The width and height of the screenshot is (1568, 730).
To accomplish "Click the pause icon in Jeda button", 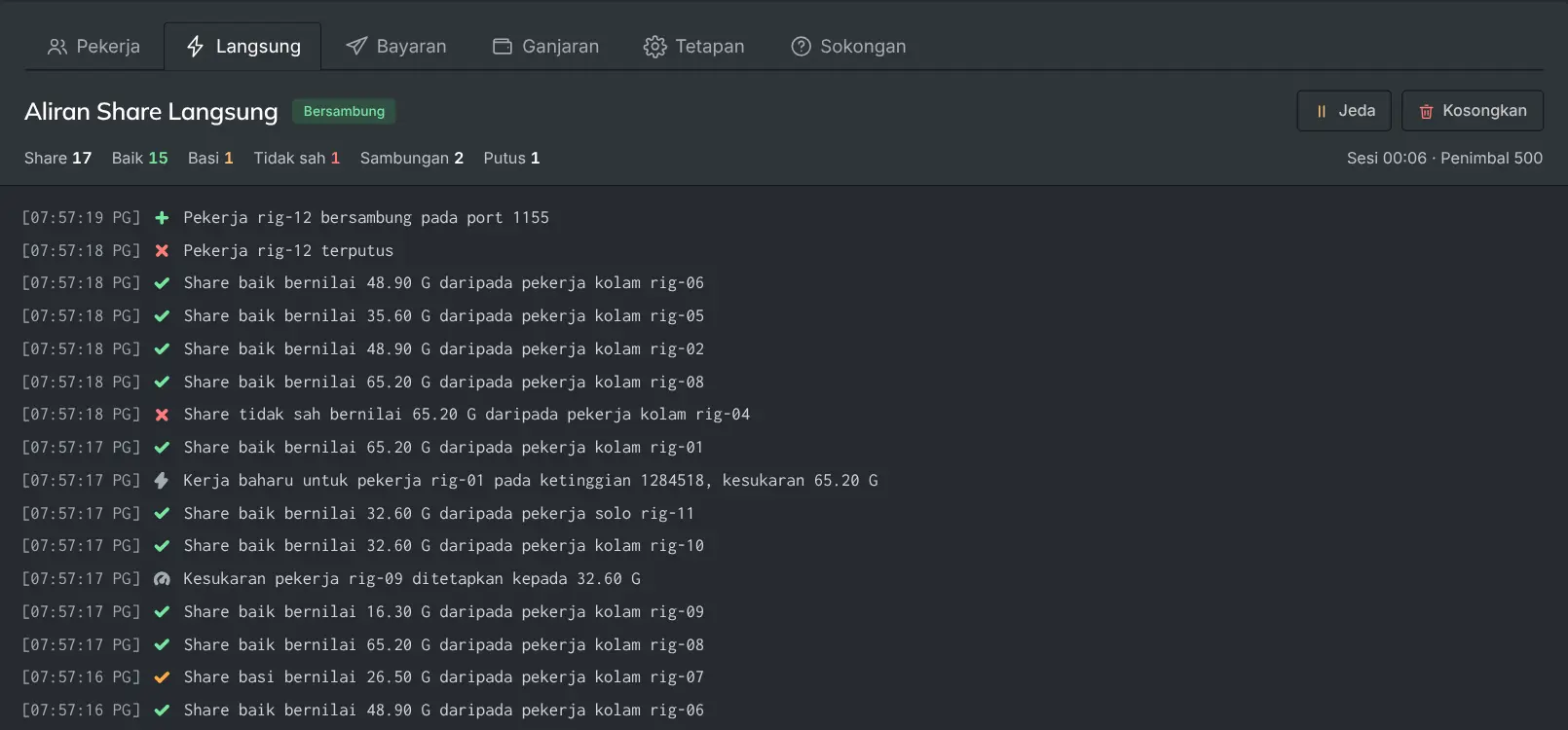I will click(1322, 112).
